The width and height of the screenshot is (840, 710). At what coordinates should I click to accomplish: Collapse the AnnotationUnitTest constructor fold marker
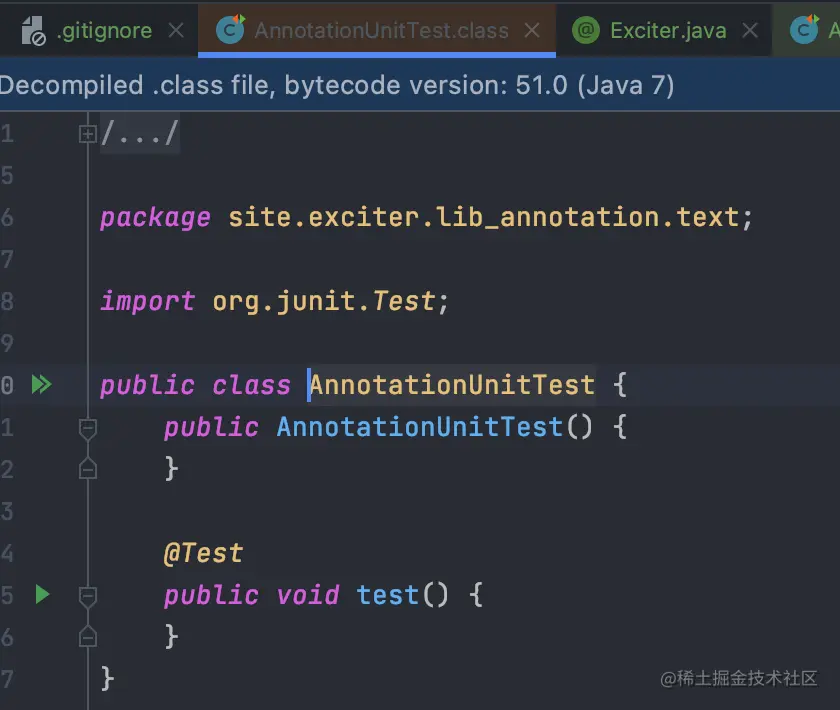87,429
